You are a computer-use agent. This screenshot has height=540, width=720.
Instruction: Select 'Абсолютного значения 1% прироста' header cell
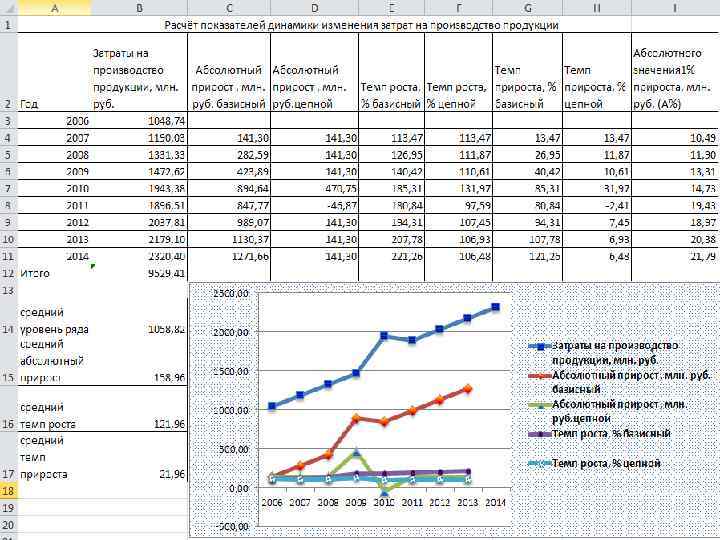(x=675, y=72)
